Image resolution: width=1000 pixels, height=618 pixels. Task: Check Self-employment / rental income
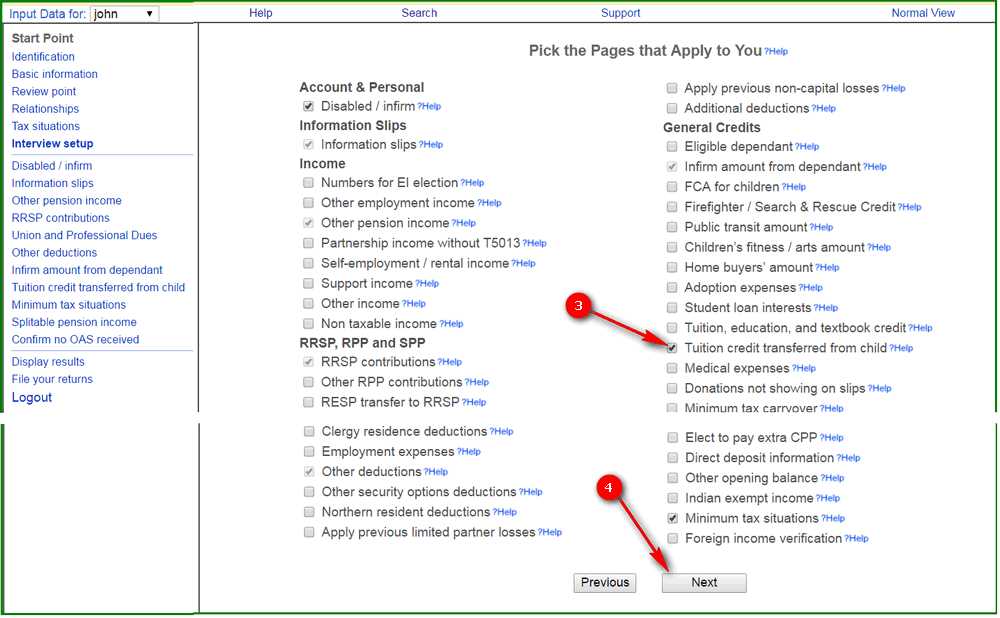pos(309,263)
